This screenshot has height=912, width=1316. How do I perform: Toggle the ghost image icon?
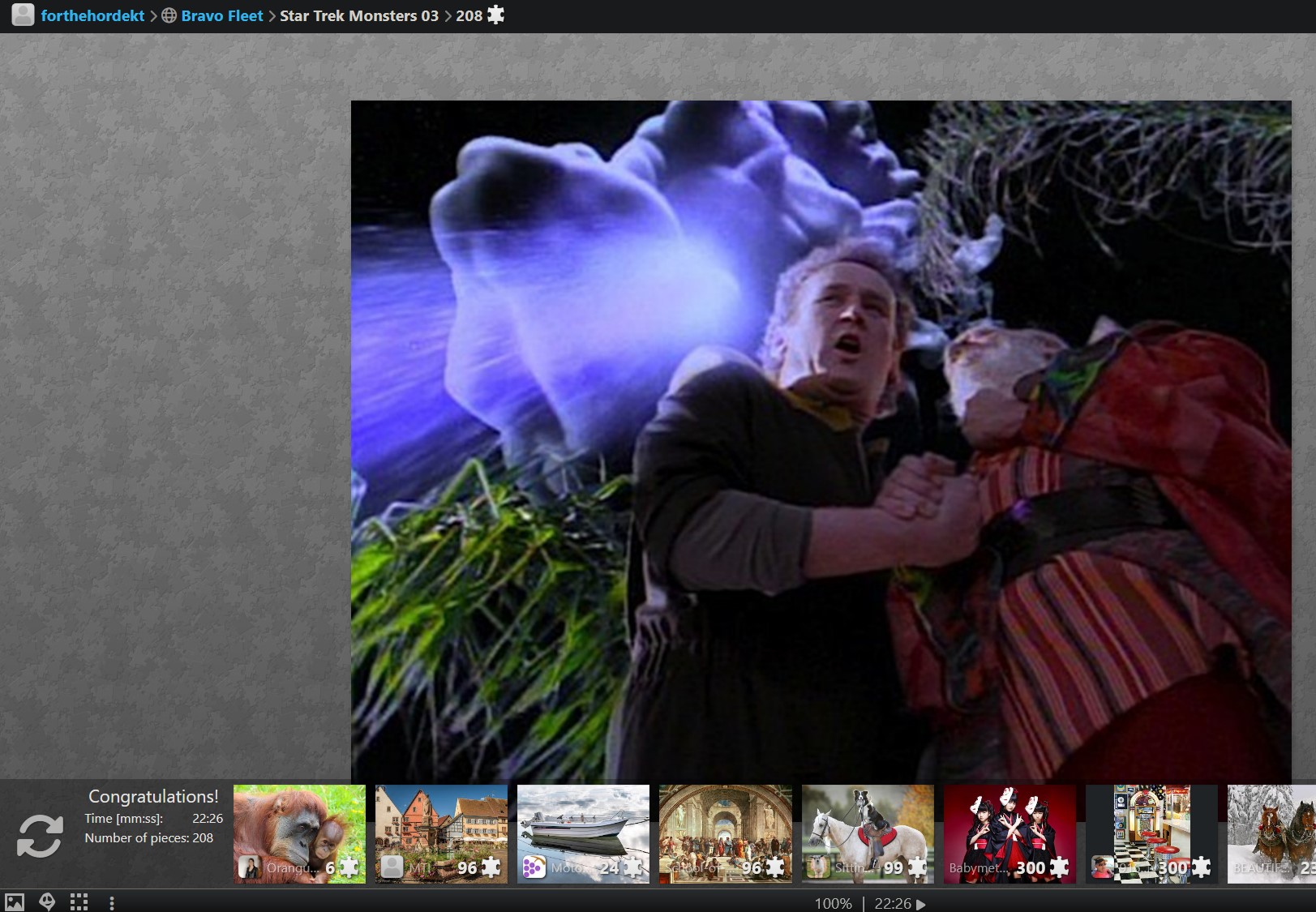[47, 901]
